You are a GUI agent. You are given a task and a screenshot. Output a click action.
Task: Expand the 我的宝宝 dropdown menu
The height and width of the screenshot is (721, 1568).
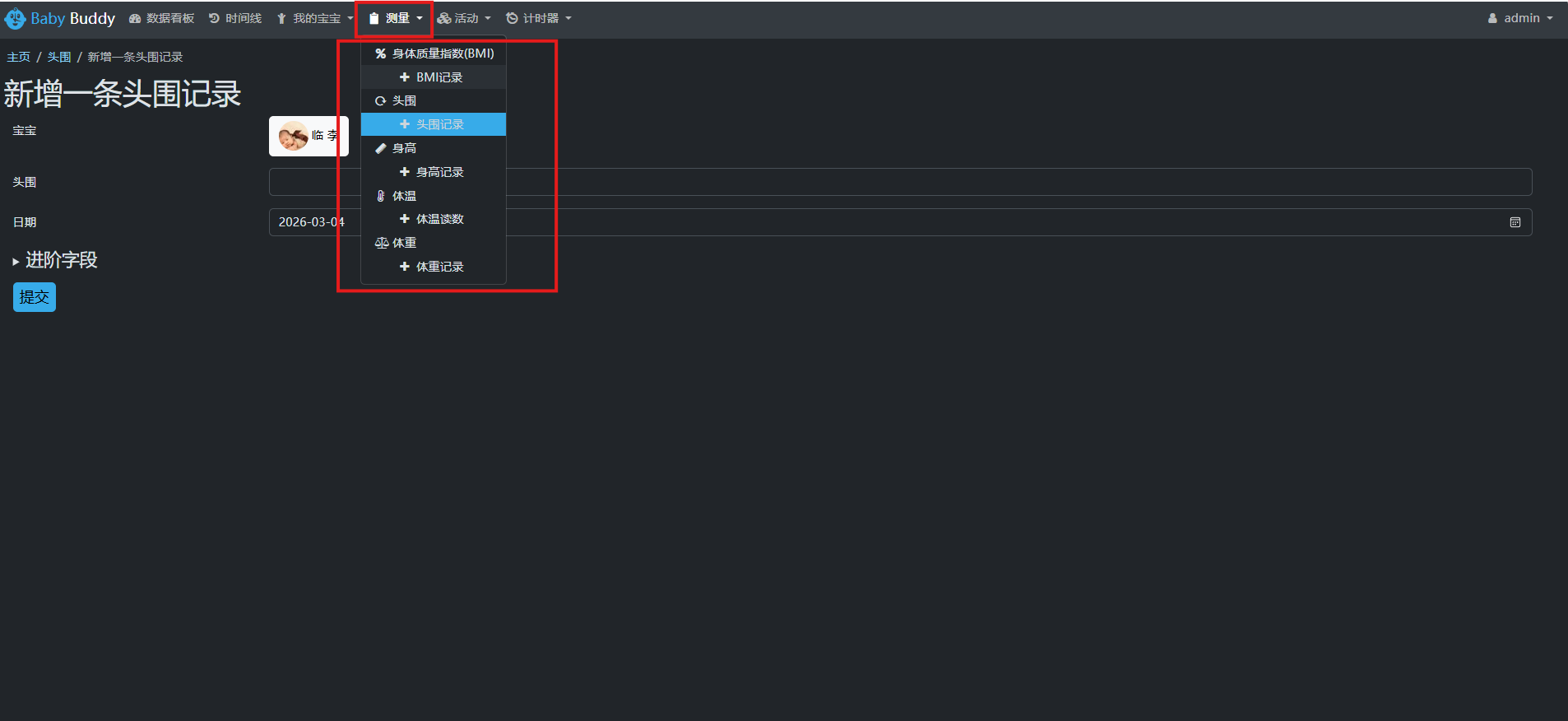316,18
